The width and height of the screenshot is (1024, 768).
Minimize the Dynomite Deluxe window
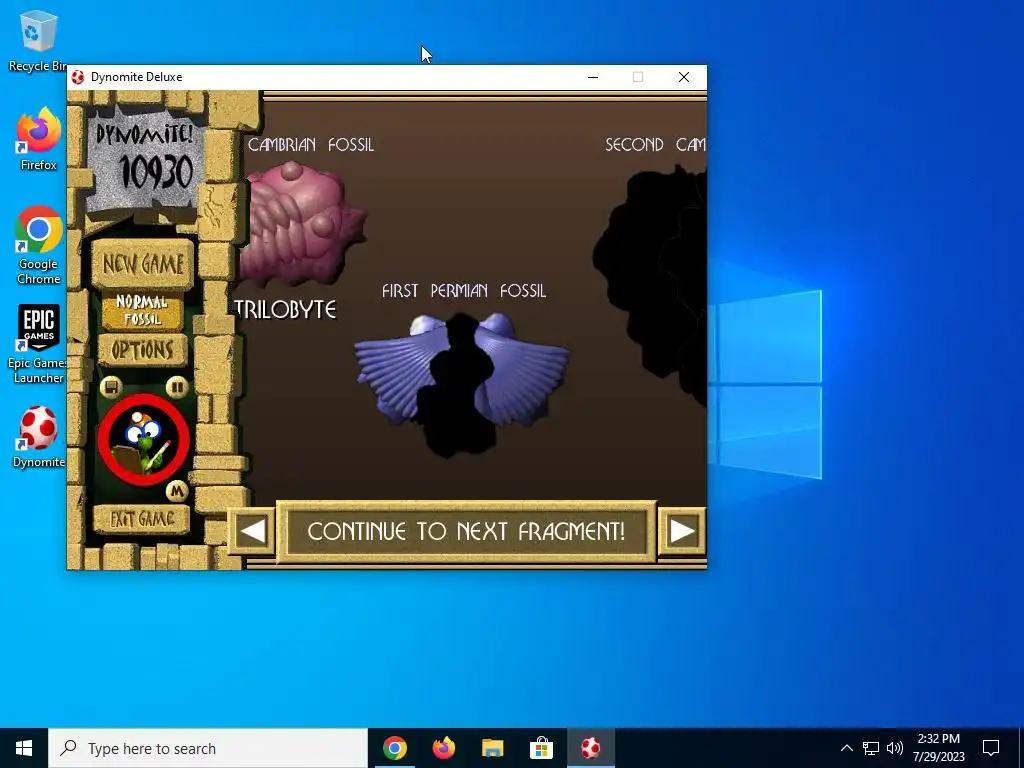pyautogui.click(x=593, y=77)
